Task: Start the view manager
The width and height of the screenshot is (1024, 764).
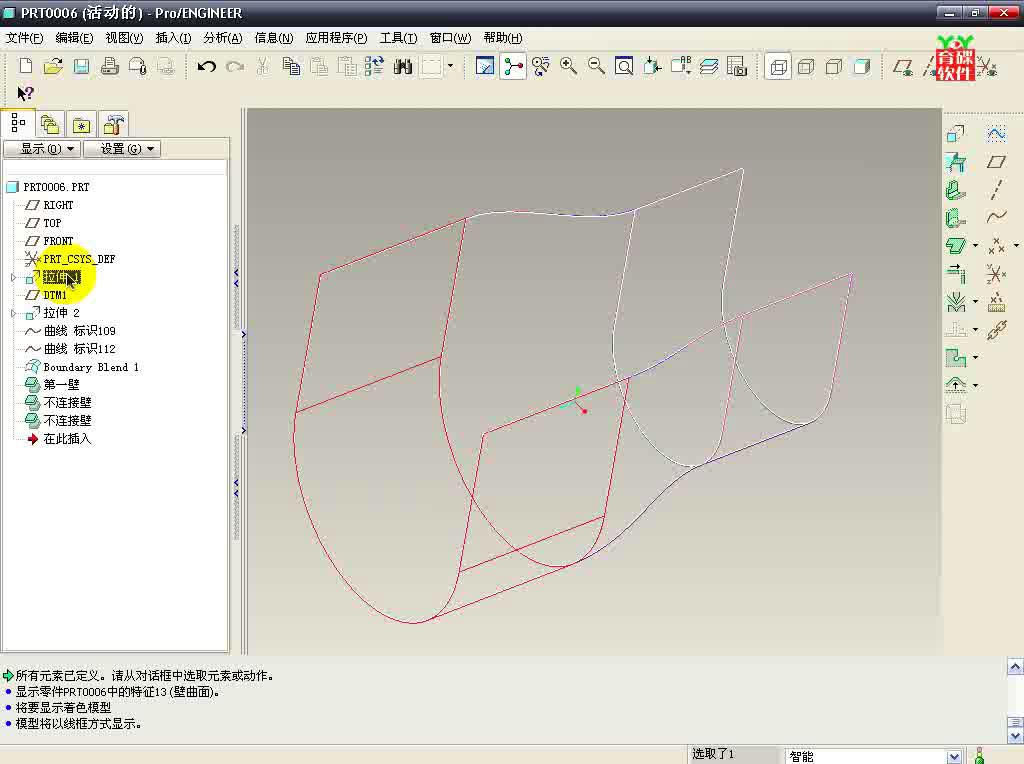Action: pos(737,66)
